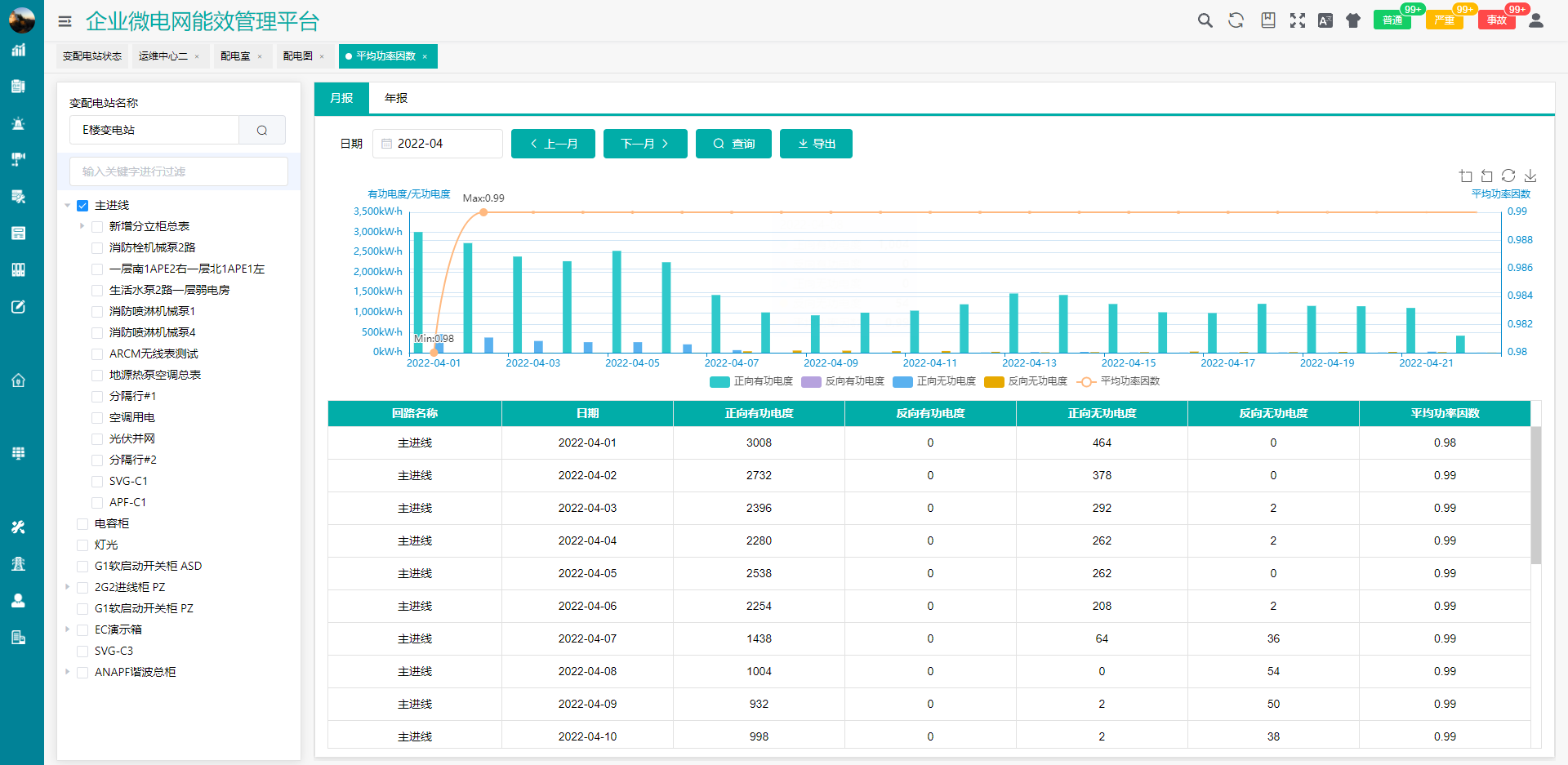Focus the 输入关键字进行过滤 filter field

coord(179,171)
